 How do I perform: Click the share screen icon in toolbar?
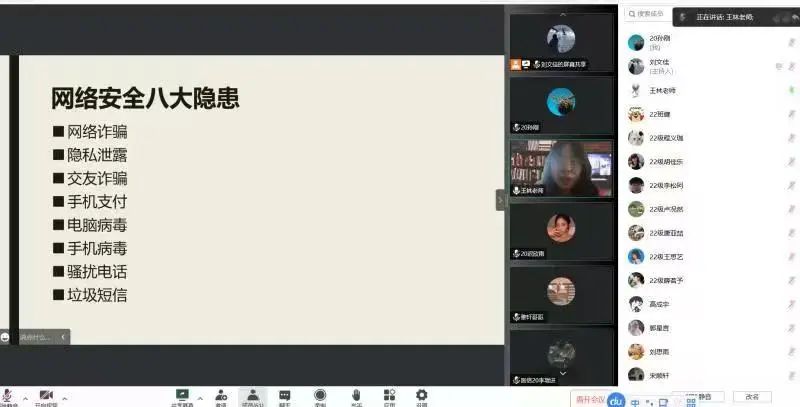point(182,396)
